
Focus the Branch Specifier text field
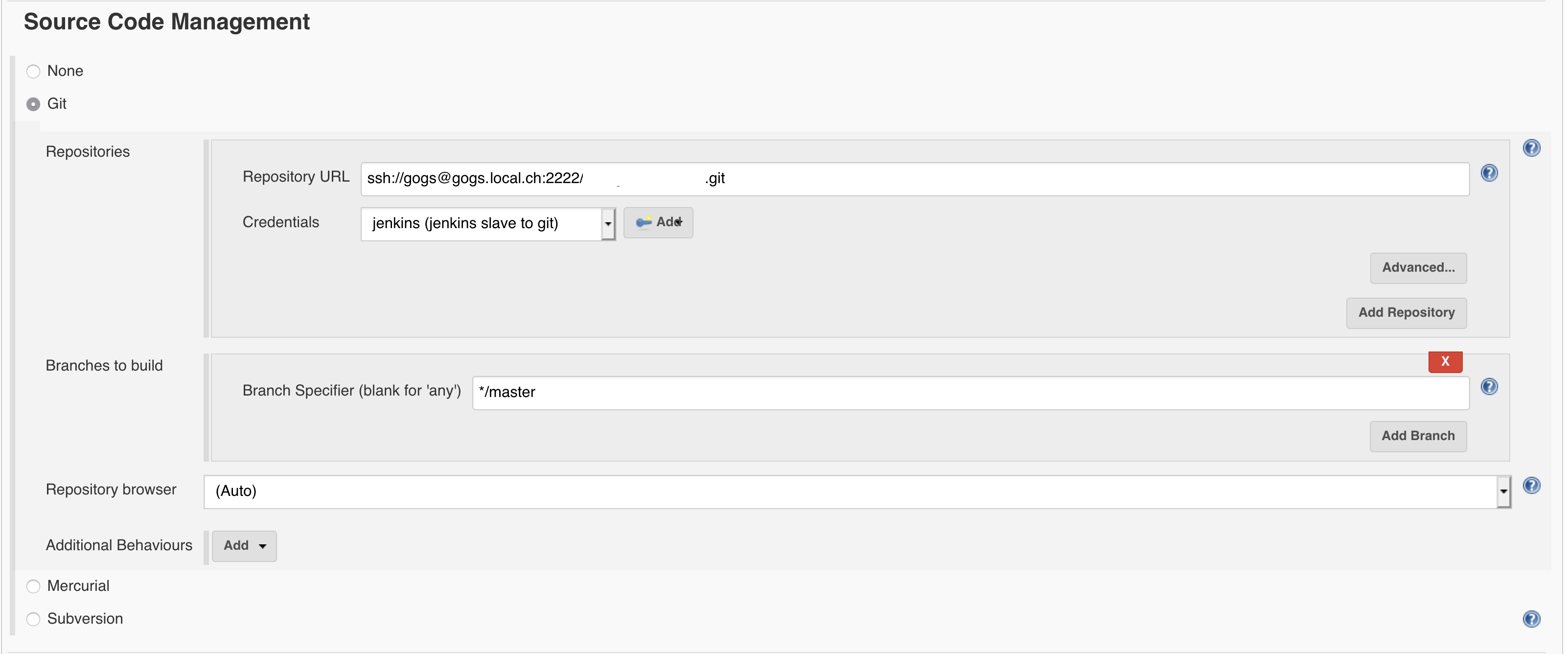tap(970, 393)
